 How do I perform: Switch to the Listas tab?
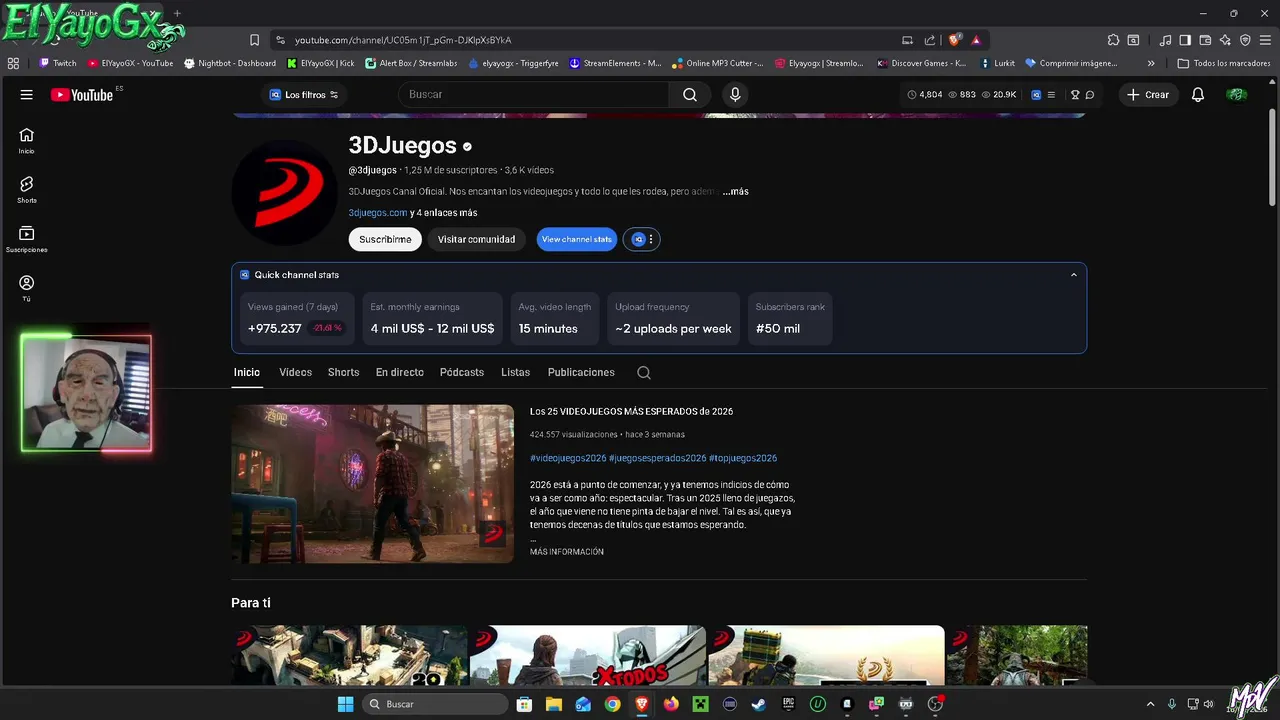[515, 372]
